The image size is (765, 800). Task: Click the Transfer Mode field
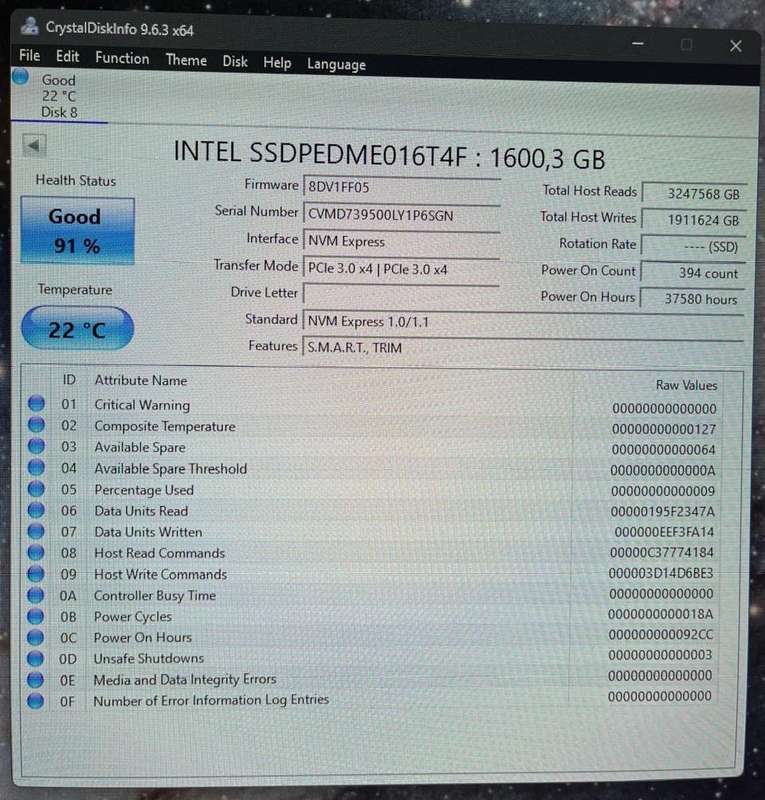pos(402,269)
